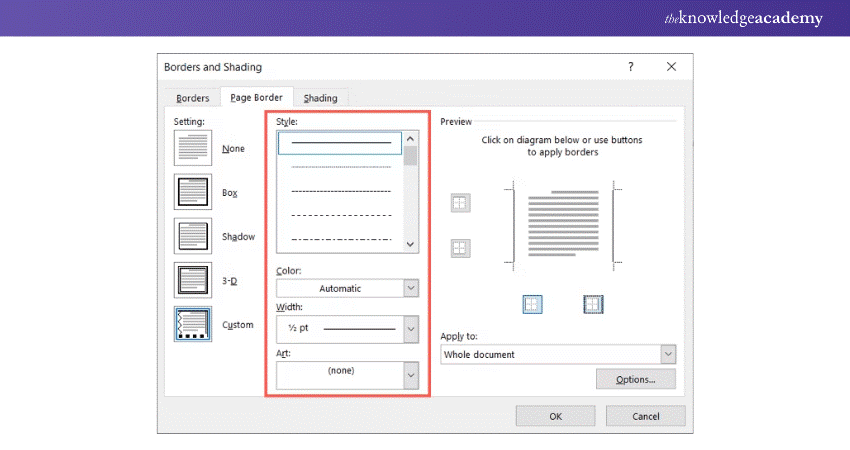This screenshot has width=850, height=450.
Task: Click the OK button
Action: coord(555,416)
